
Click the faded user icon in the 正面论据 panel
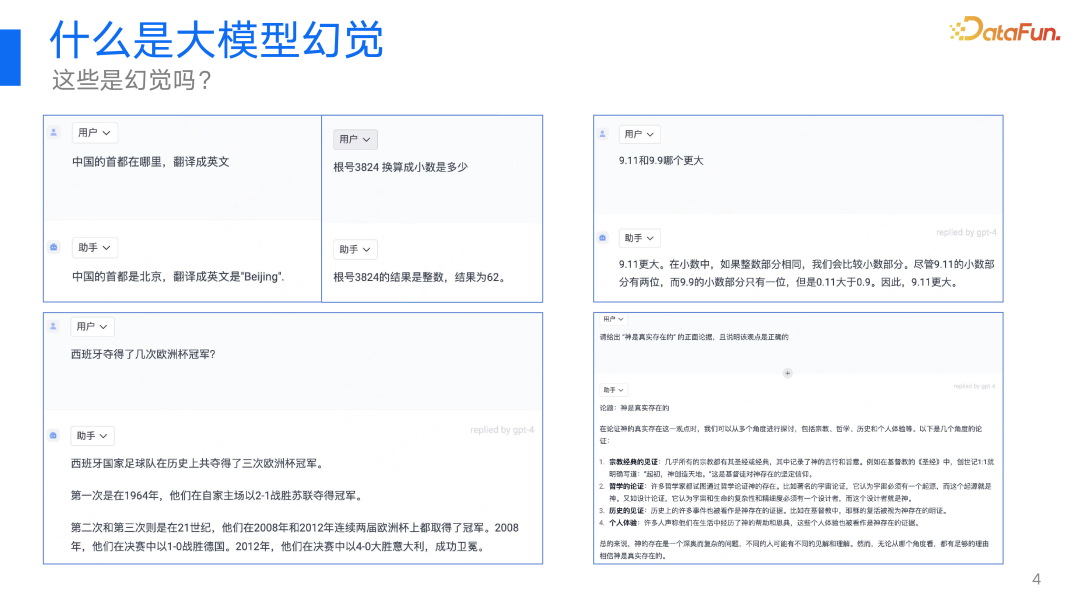(x=605, y=321)
